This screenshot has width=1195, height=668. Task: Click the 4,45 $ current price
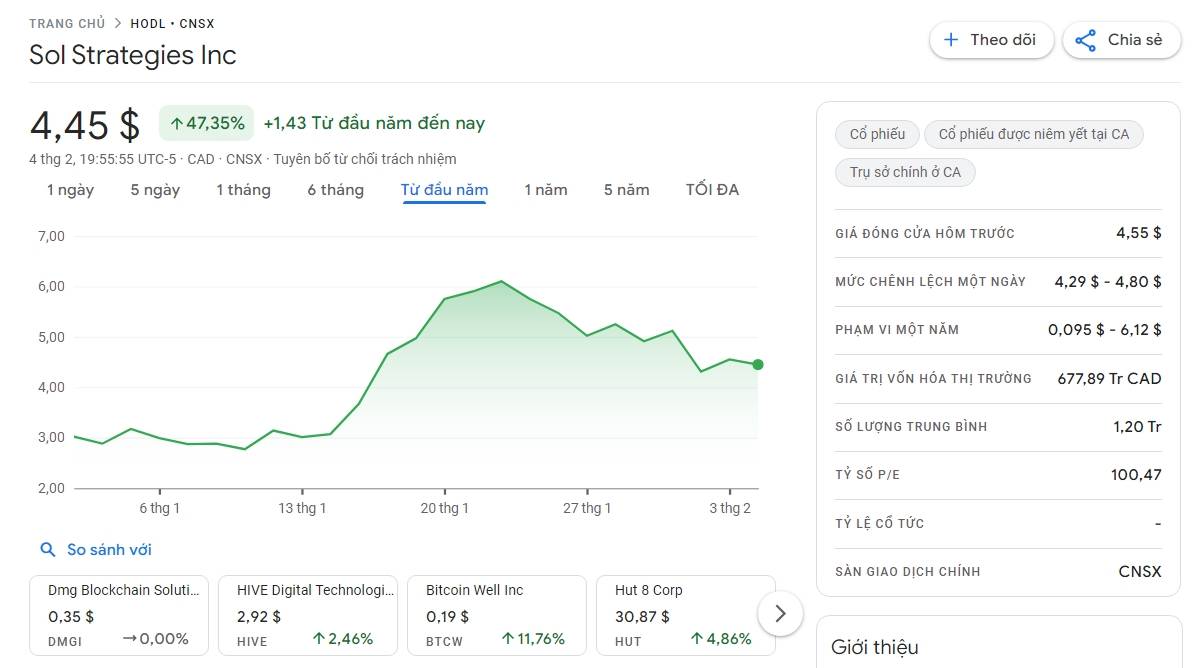85,125
